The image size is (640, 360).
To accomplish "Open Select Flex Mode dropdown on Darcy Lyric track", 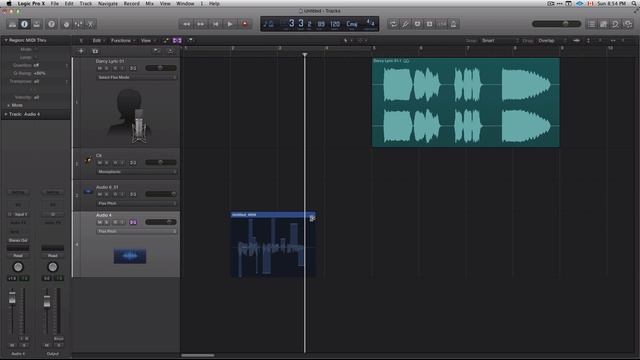I will [137, 77].
